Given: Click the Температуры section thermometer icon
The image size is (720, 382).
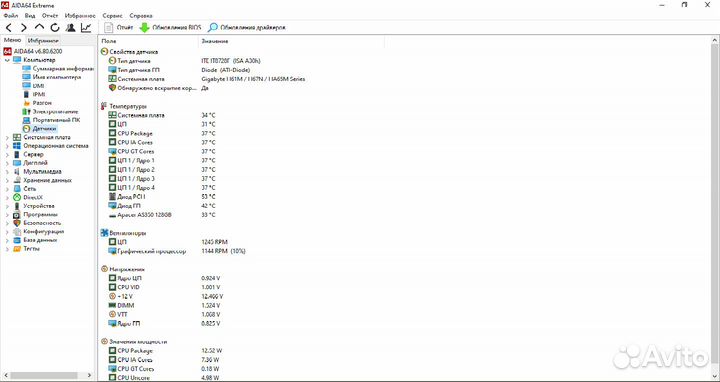Looking at the screenshot, I should click(x=104, y=106).
